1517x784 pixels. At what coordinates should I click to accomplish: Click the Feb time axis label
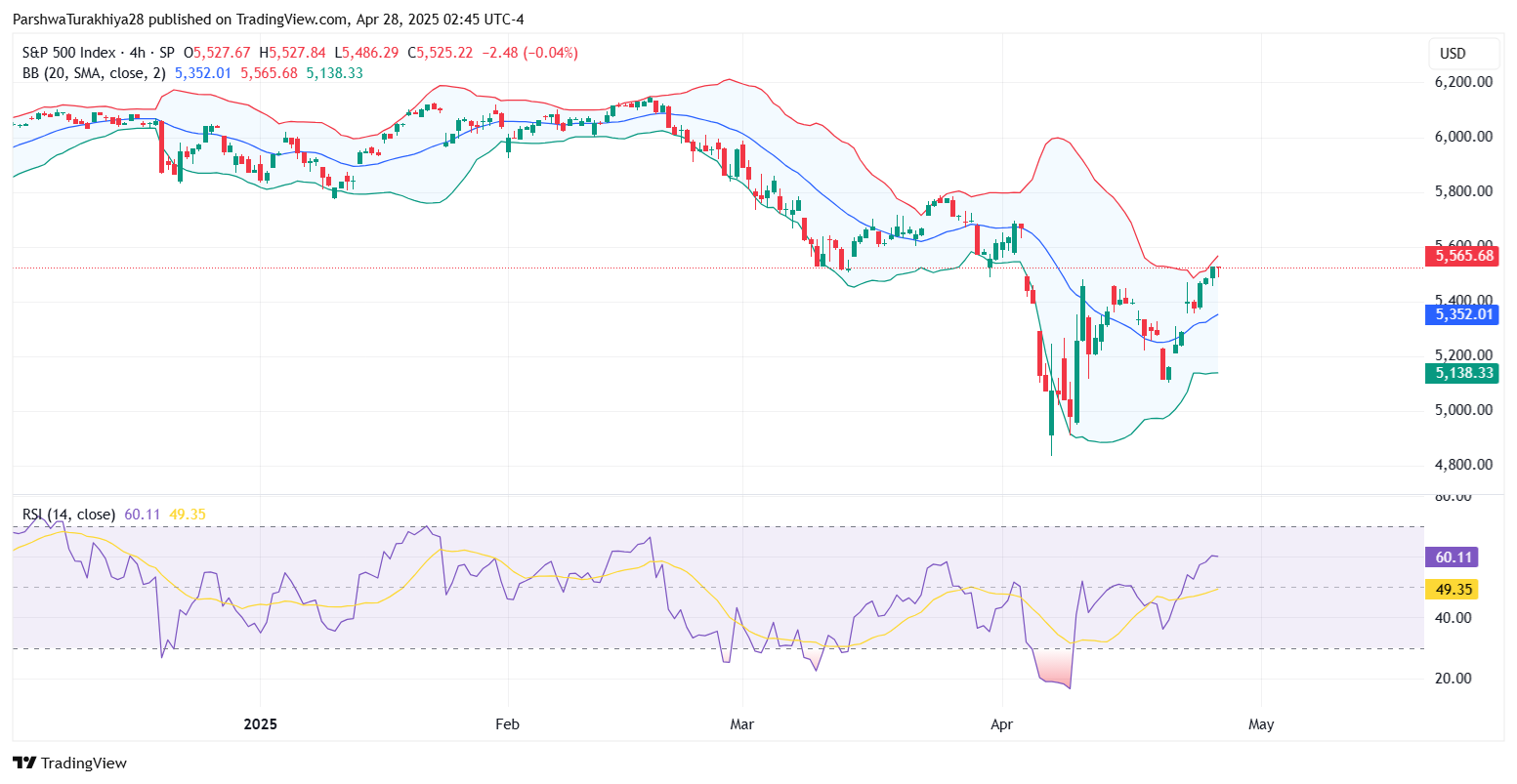pyautogui.click(x=508, y=724)
